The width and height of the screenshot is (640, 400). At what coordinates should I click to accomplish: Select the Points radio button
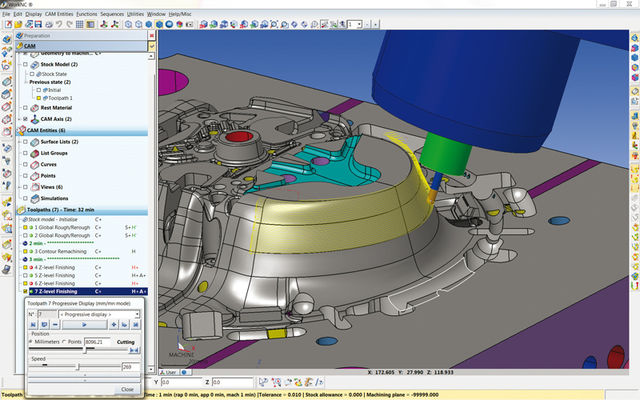tap(66, 342)
